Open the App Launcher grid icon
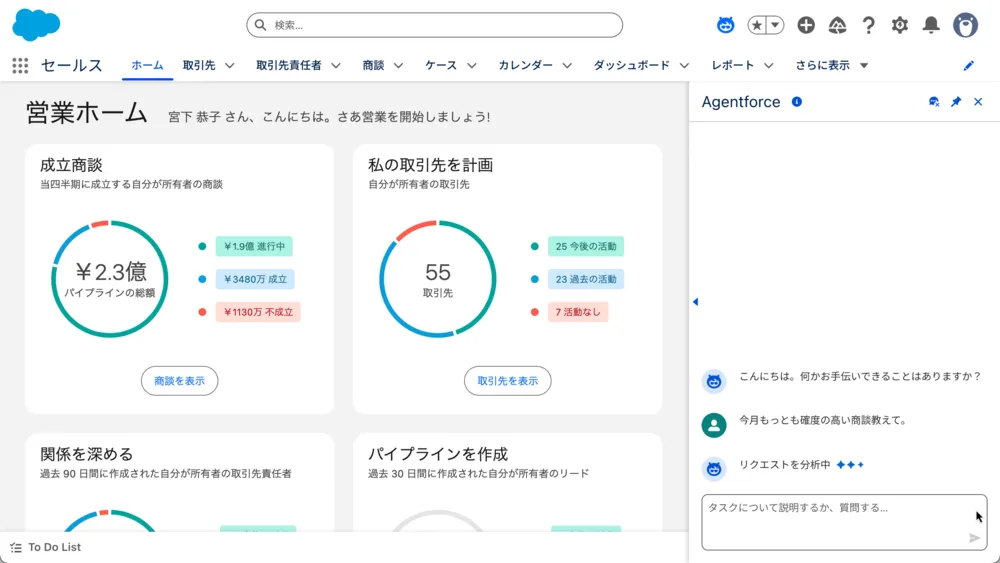Image resolution: width=1000 pixels, height=563 pixels. pos(20,65)
